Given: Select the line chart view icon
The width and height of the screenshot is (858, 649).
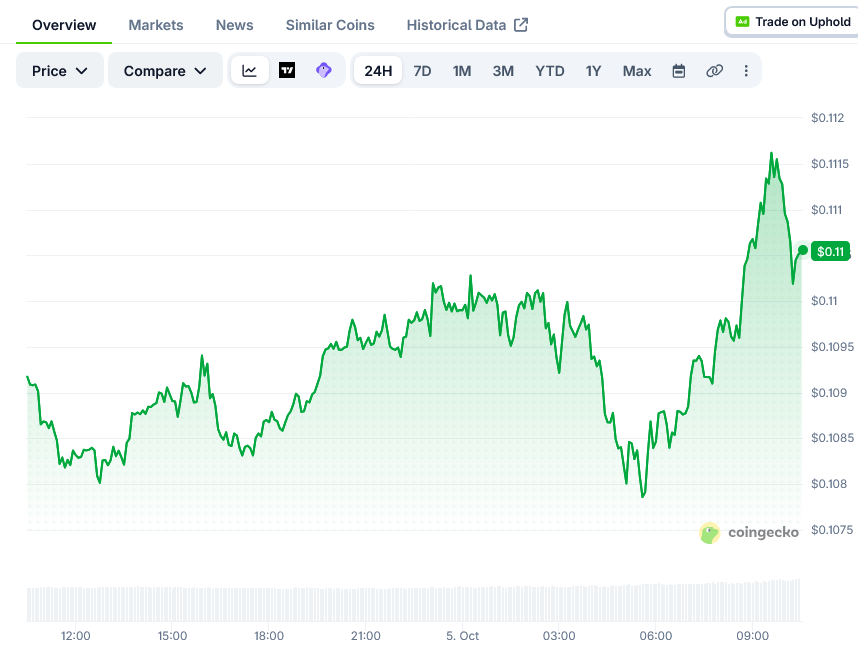Looking at the screenshot, I should pos(250,71).
